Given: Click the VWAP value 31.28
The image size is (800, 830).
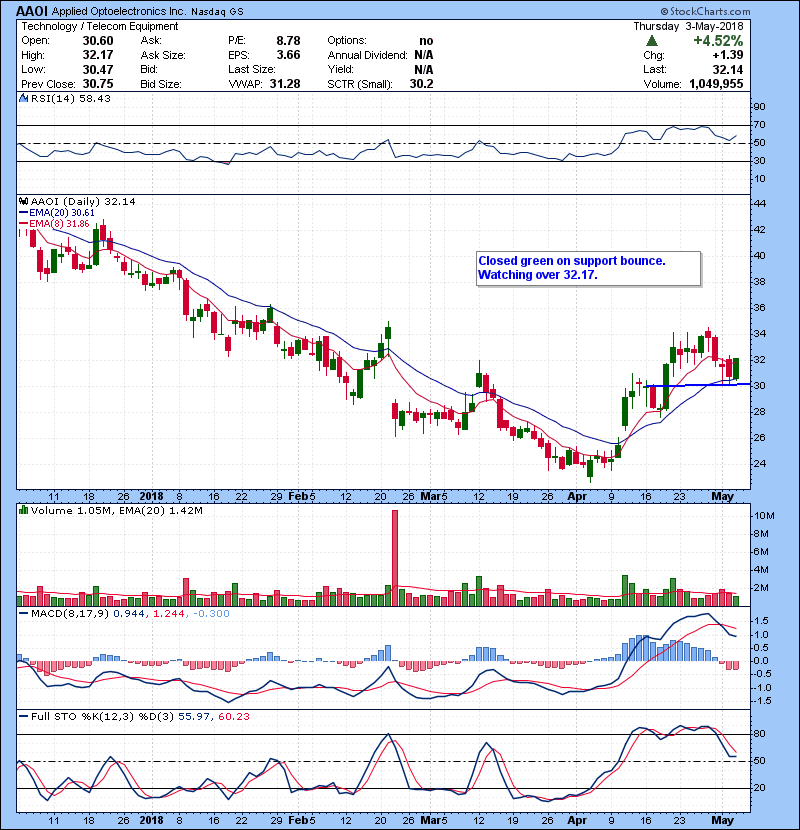Looking at the screenshot, I should [285, 84].
